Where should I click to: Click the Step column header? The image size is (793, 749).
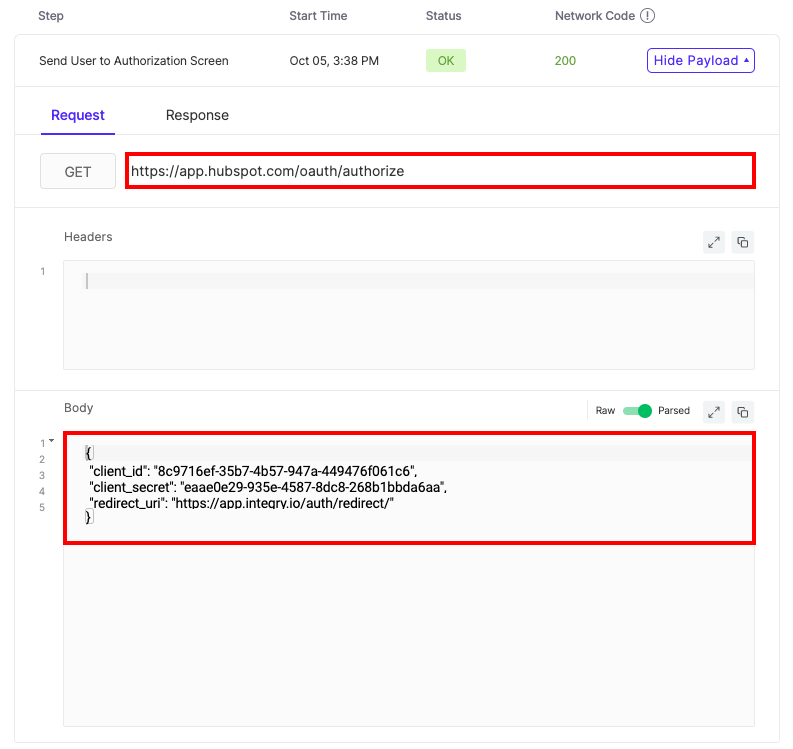(x=51, y=16)
